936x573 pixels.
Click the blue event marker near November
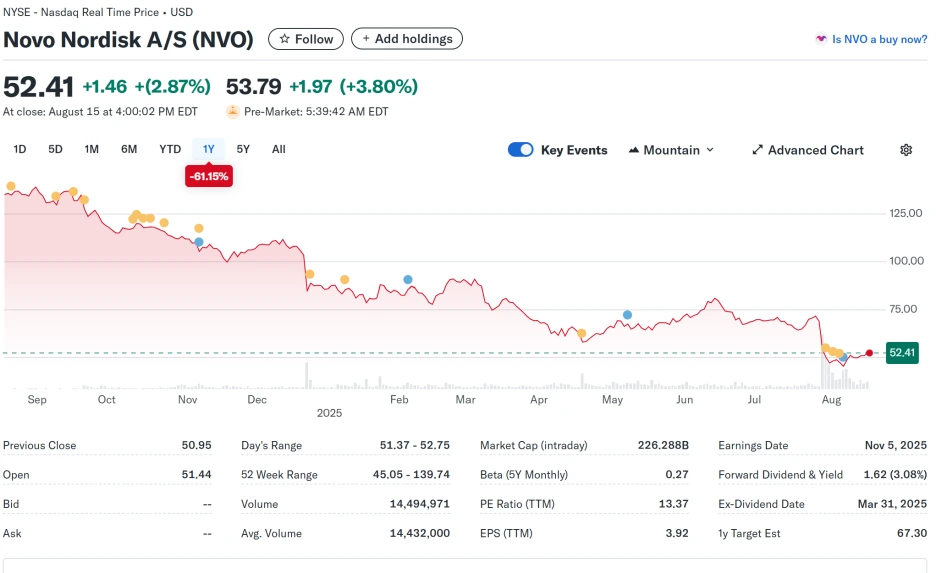(x=199, y=242)
